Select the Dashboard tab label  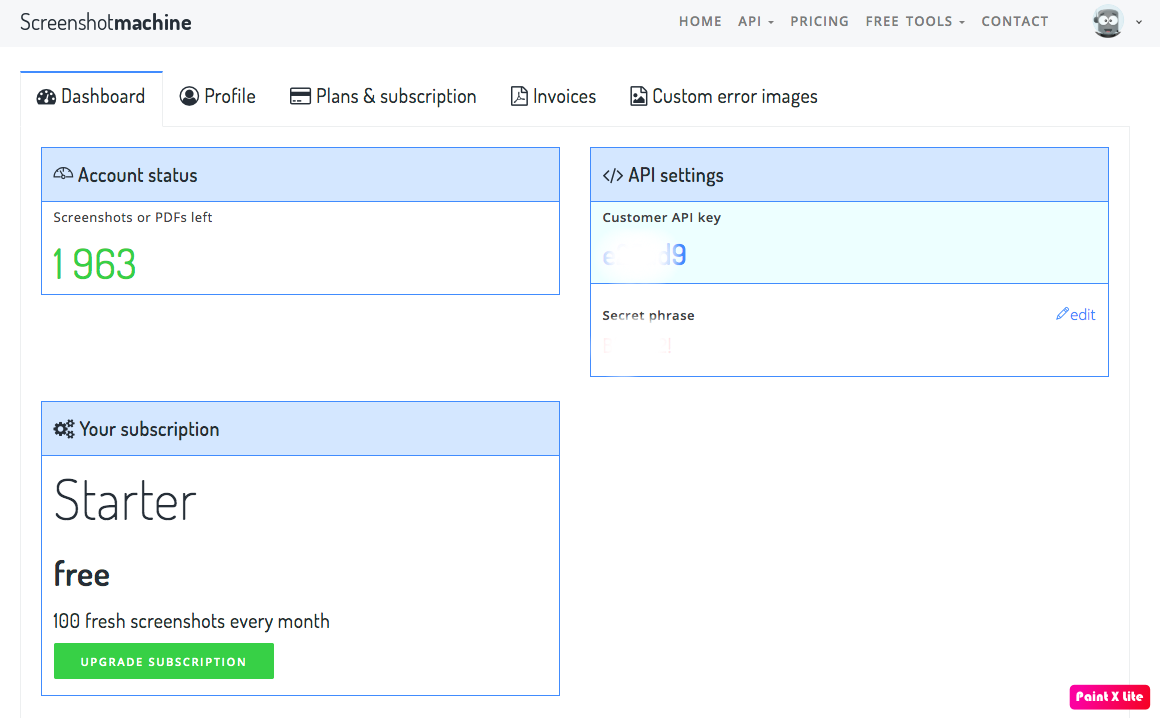pyautogui.click(x=103, y=96)
